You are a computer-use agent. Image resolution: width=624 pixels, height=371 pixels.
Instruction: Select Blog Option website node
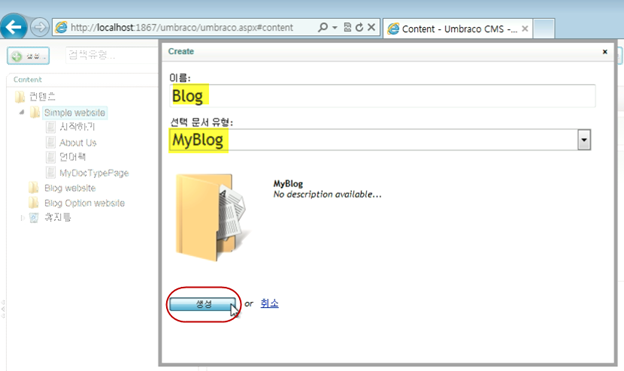click(84, 203)
